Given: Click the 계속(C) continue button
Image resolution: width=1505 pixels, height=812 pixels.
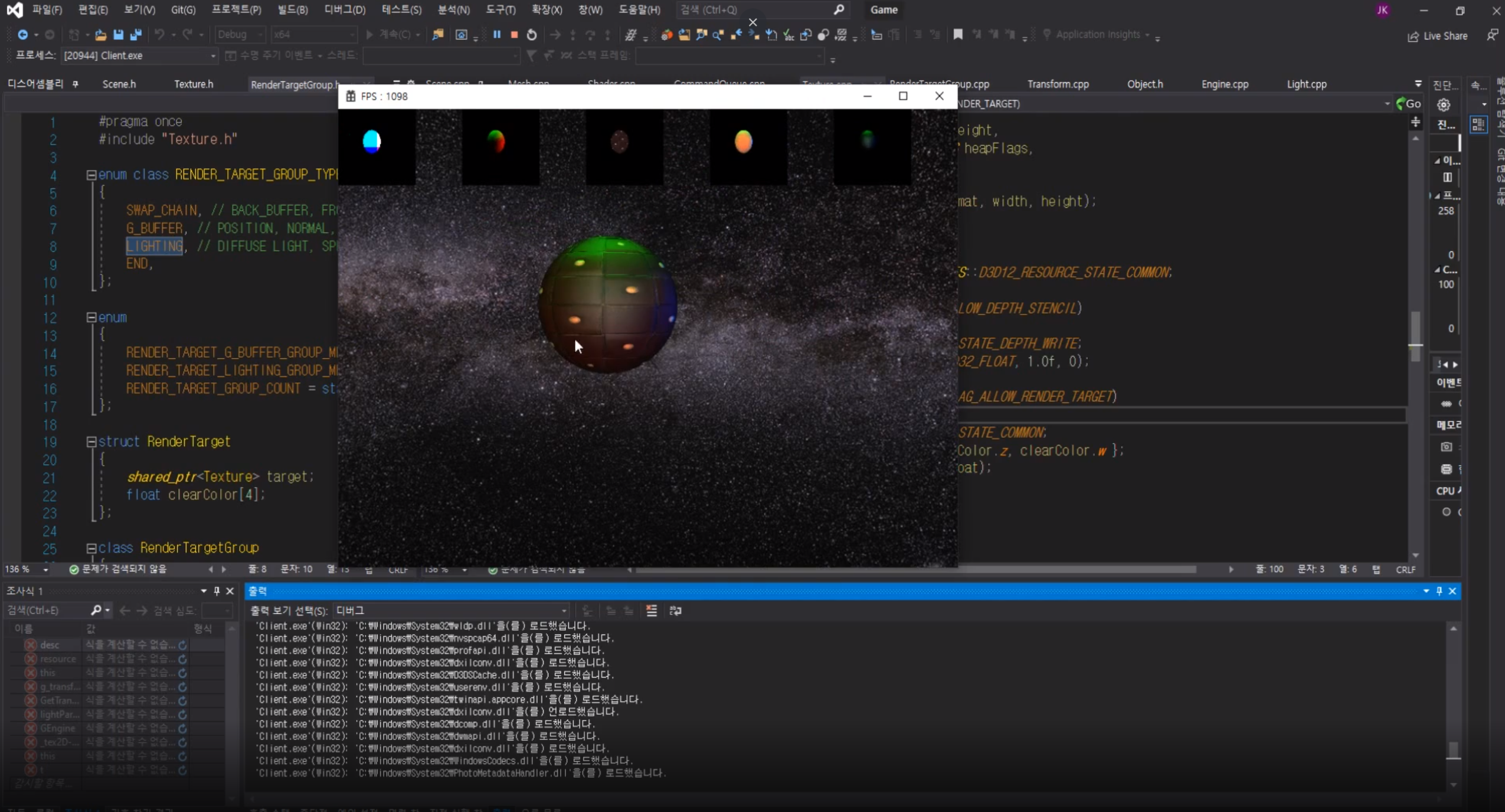Looking at the screenshot, I should click(x=388, y=35).
